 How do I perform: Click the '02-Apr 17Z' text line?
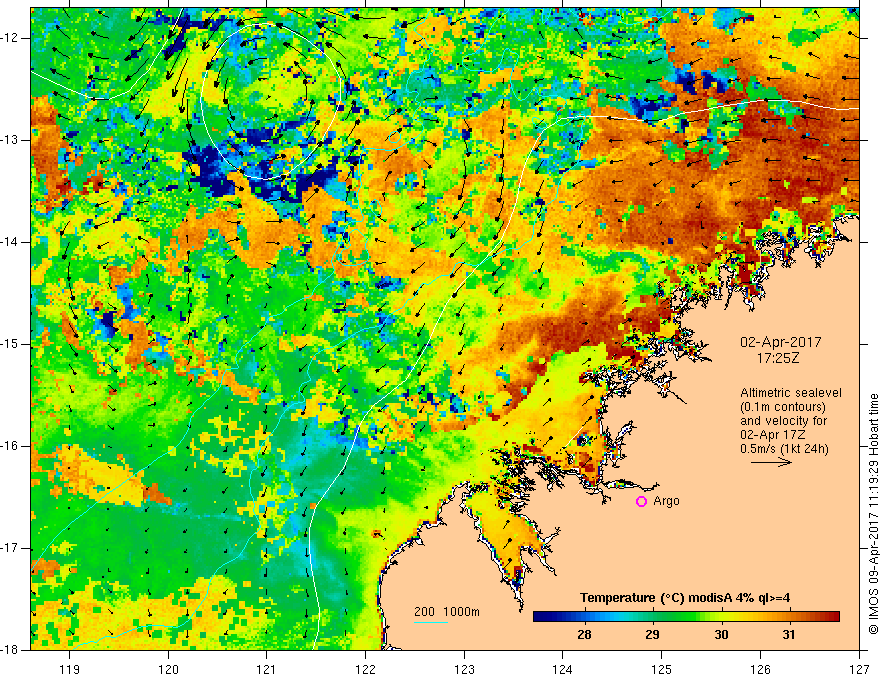point(772,435)
